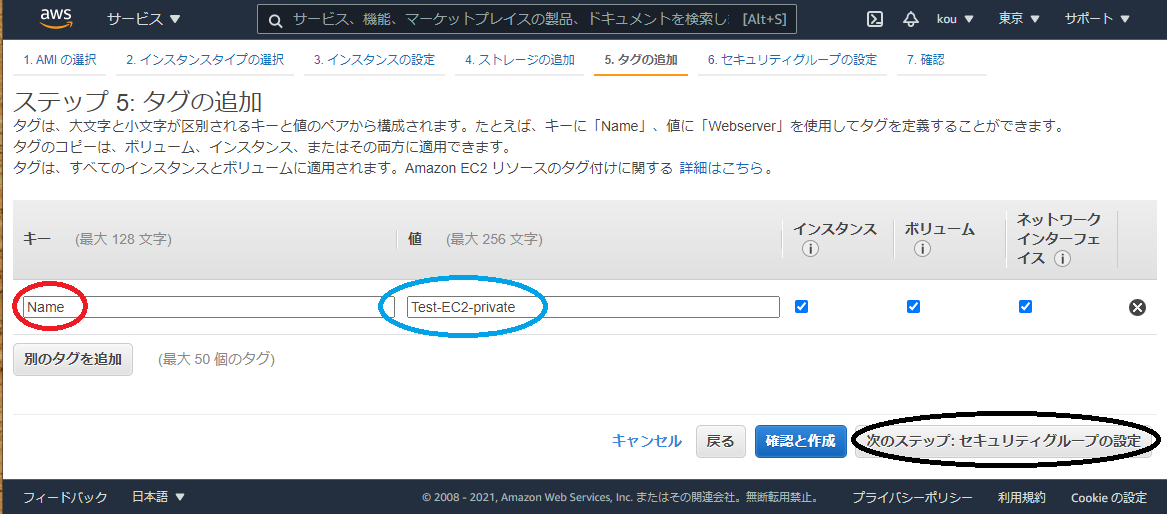The height and width of the screenshot is (514, 1167).
Task: Open the サービス dropdown menu
Action: click(144, 19)
